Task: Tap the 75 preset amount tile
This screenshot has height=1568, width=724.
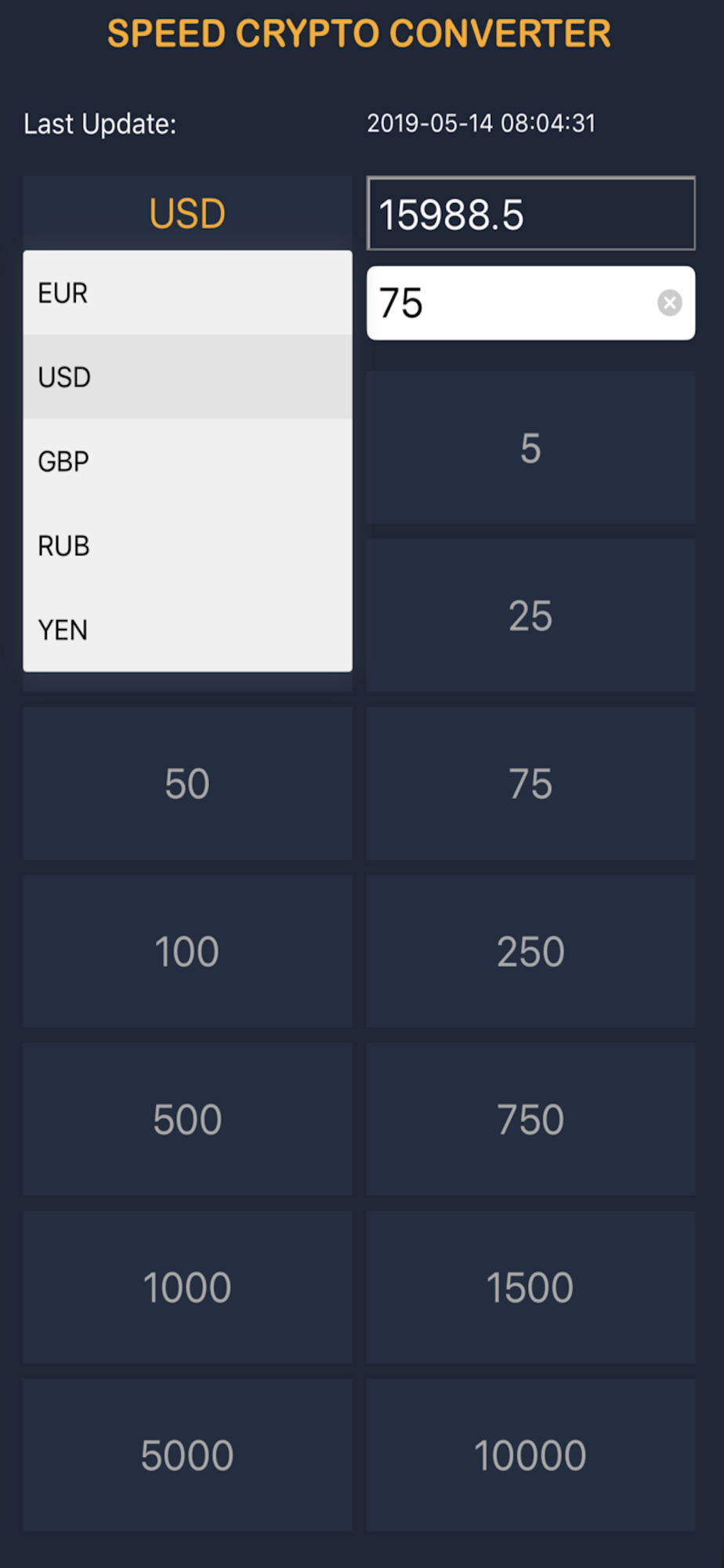Action: [530, 783]
